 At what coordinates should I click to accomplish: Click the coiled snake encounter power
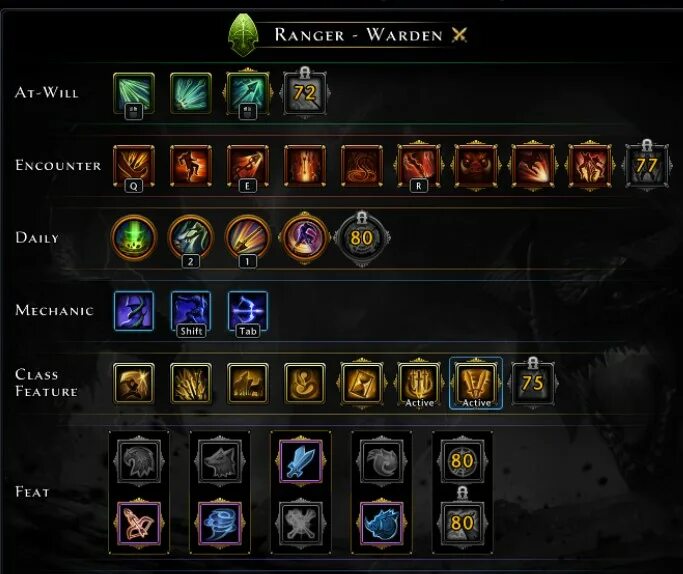[362, 166]
